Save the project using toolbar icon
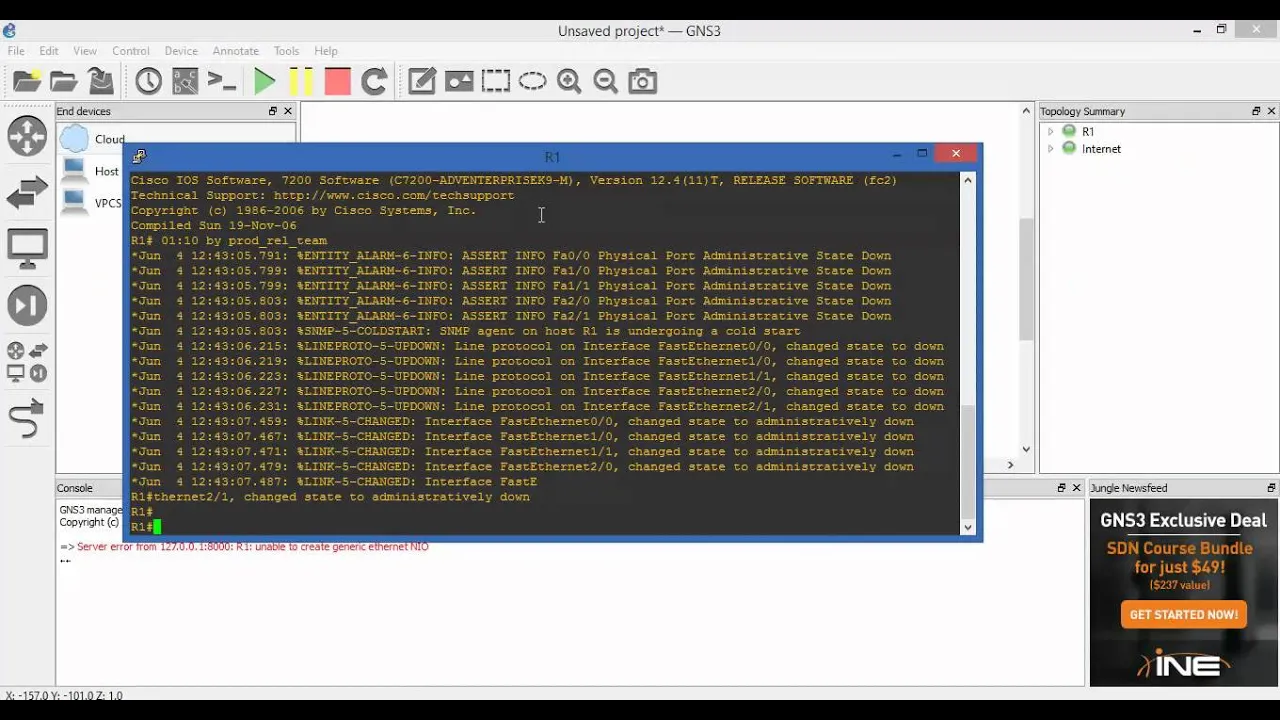This screenshot has height=720, width=1280. point(100,81)
